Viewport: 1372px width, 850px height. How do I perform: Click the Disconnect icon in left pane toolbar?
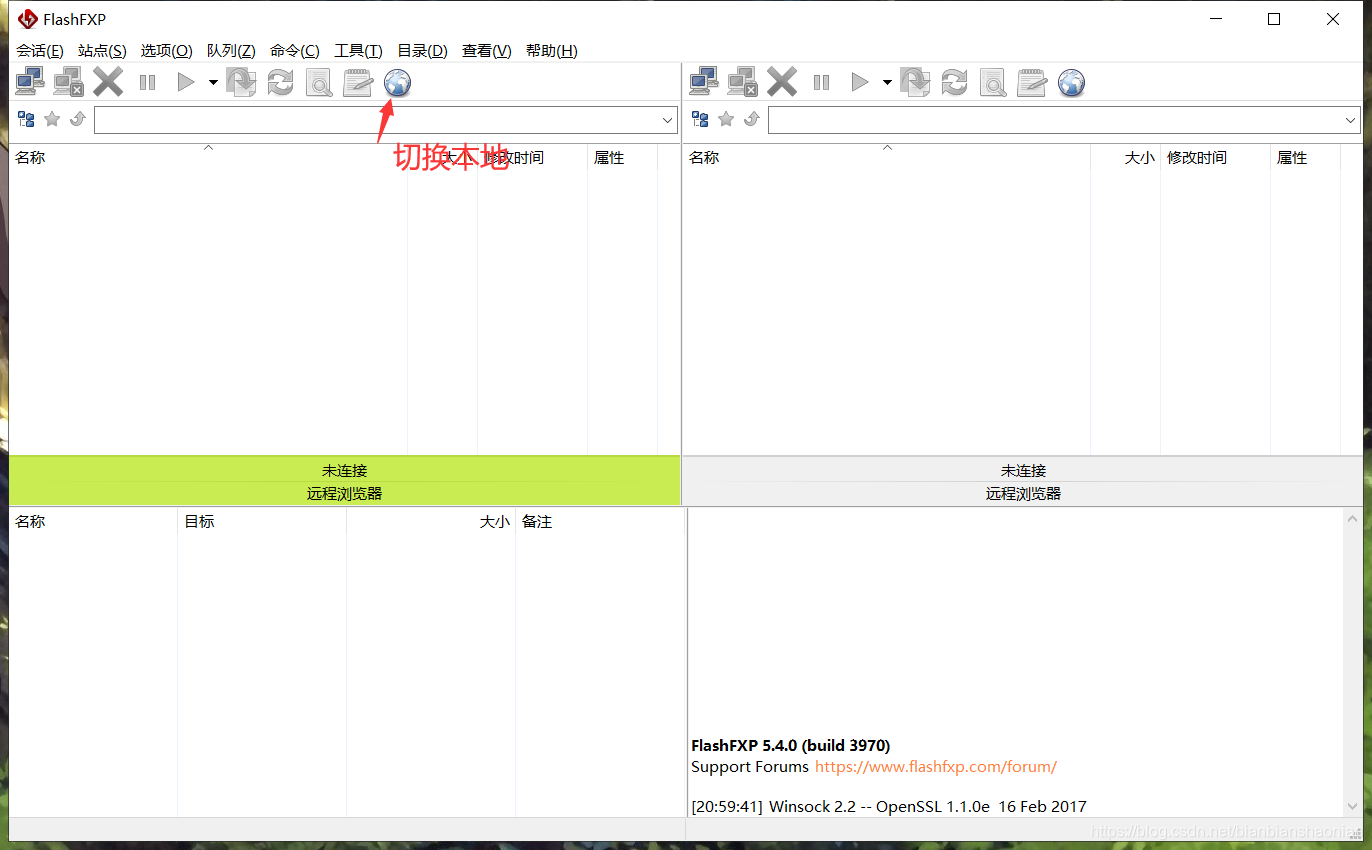click(x=68, y=82)
